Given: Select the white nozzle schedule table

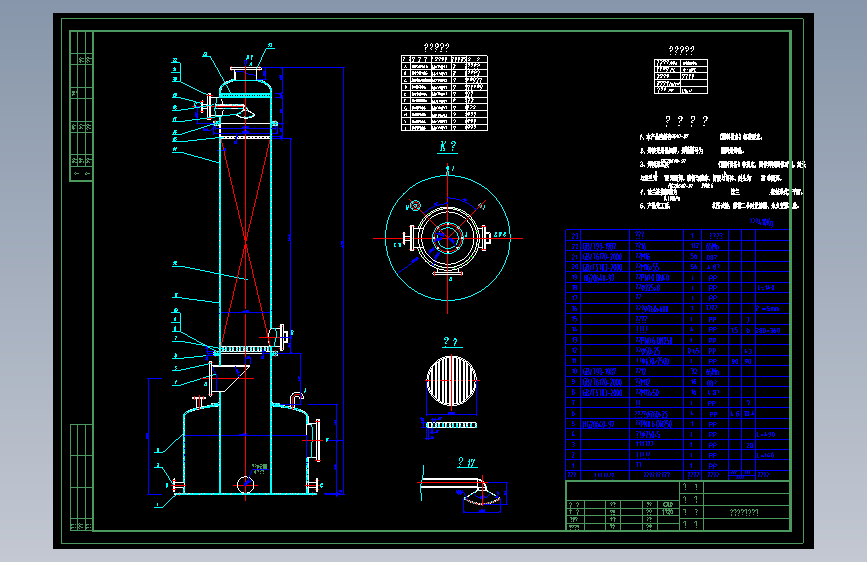Looking at the screenshot, I should pyautogui.click(x=444, y=93).
